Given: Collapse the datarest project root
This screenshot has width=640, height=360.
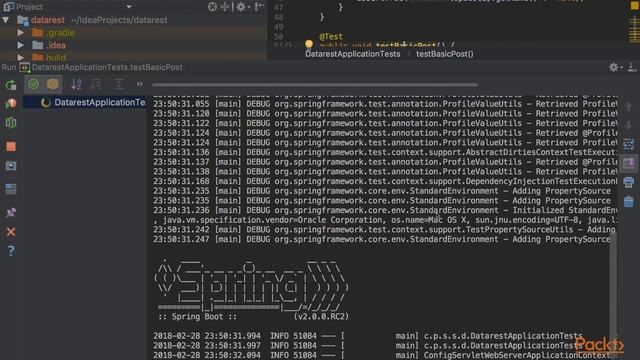Looking at the screenshot, I should click(x=6, y=20).
